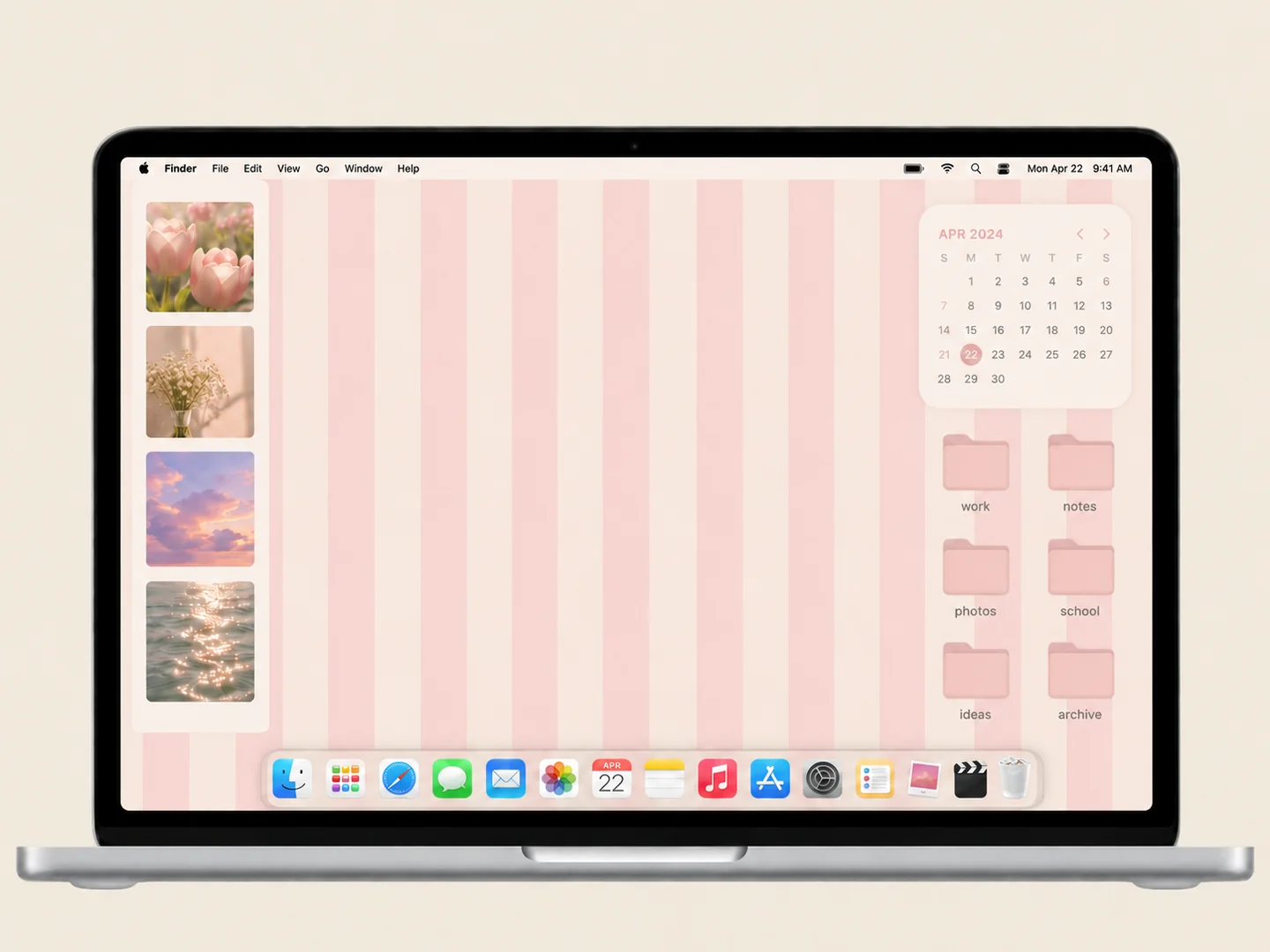1270x952 pixels.
Task: Select the white flowers in vase thumbnail
Action: pos(200,382)
